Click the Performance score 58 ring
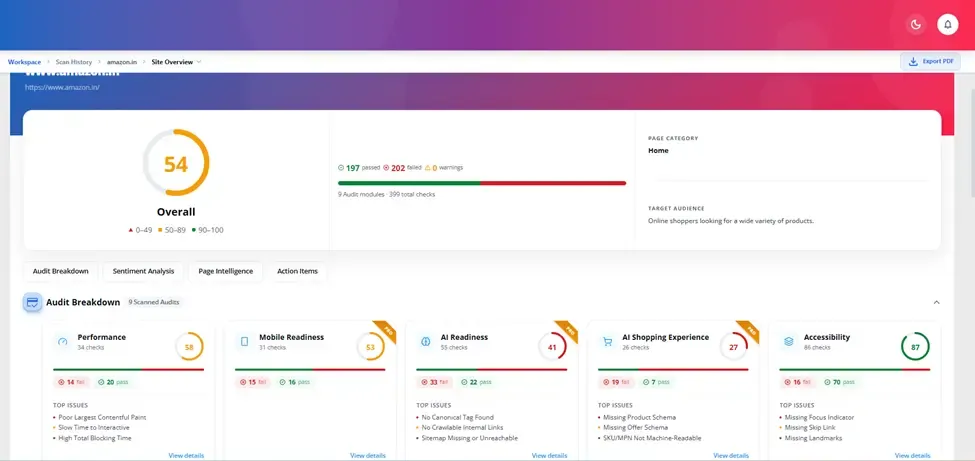Image resolution: width=975 pixels, height=461 pixels. (189, 347)
